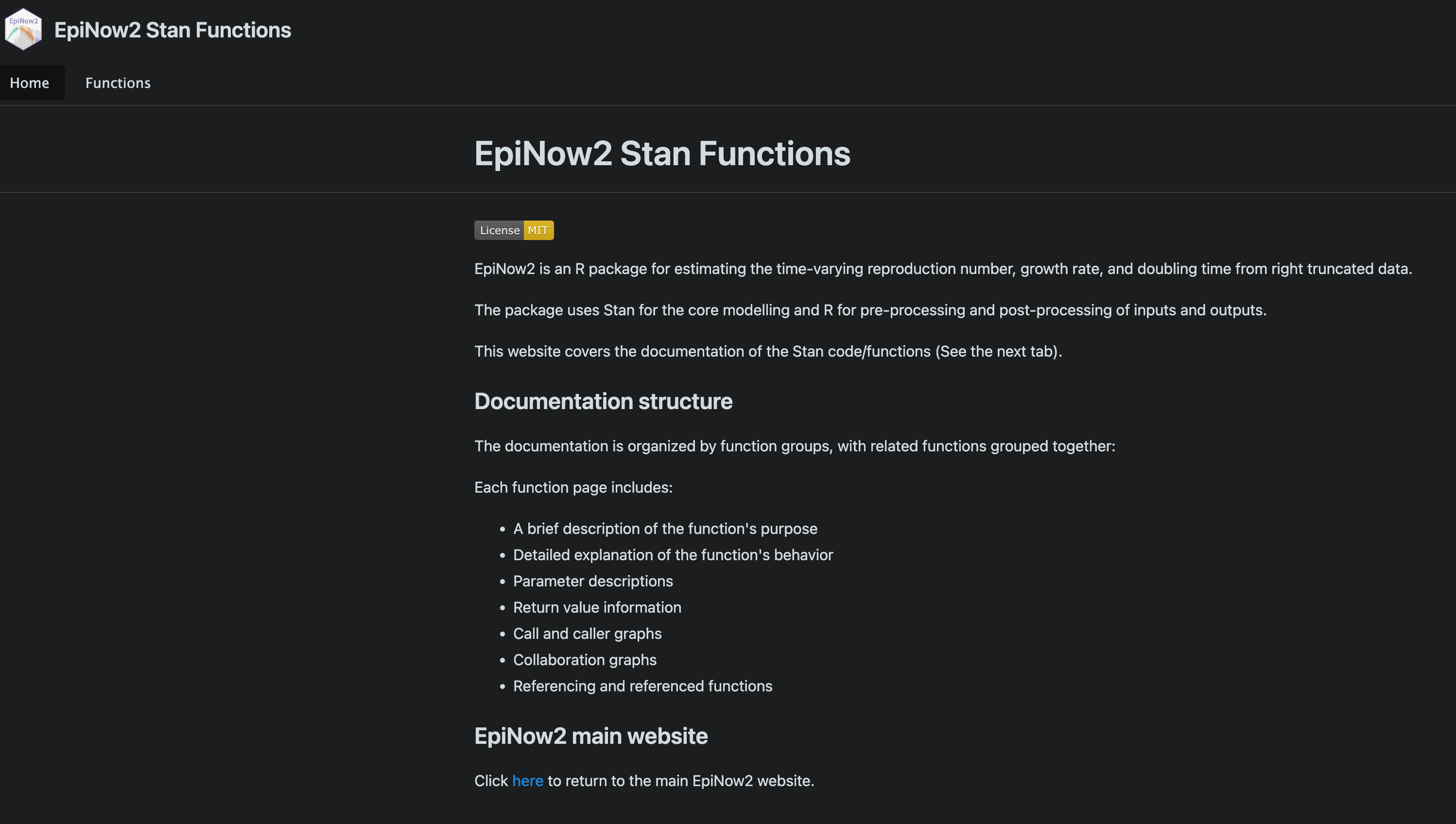
Task: Click the yellow MIT badge
Action: (x=538, y=230)
